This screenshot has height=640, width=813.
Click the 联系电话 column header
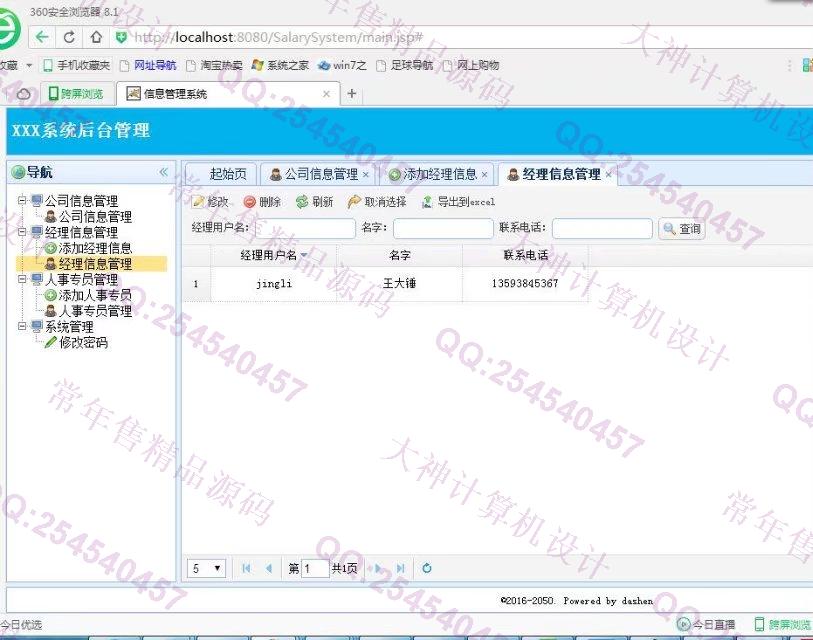pyautogui.click(x=526, y=255)
